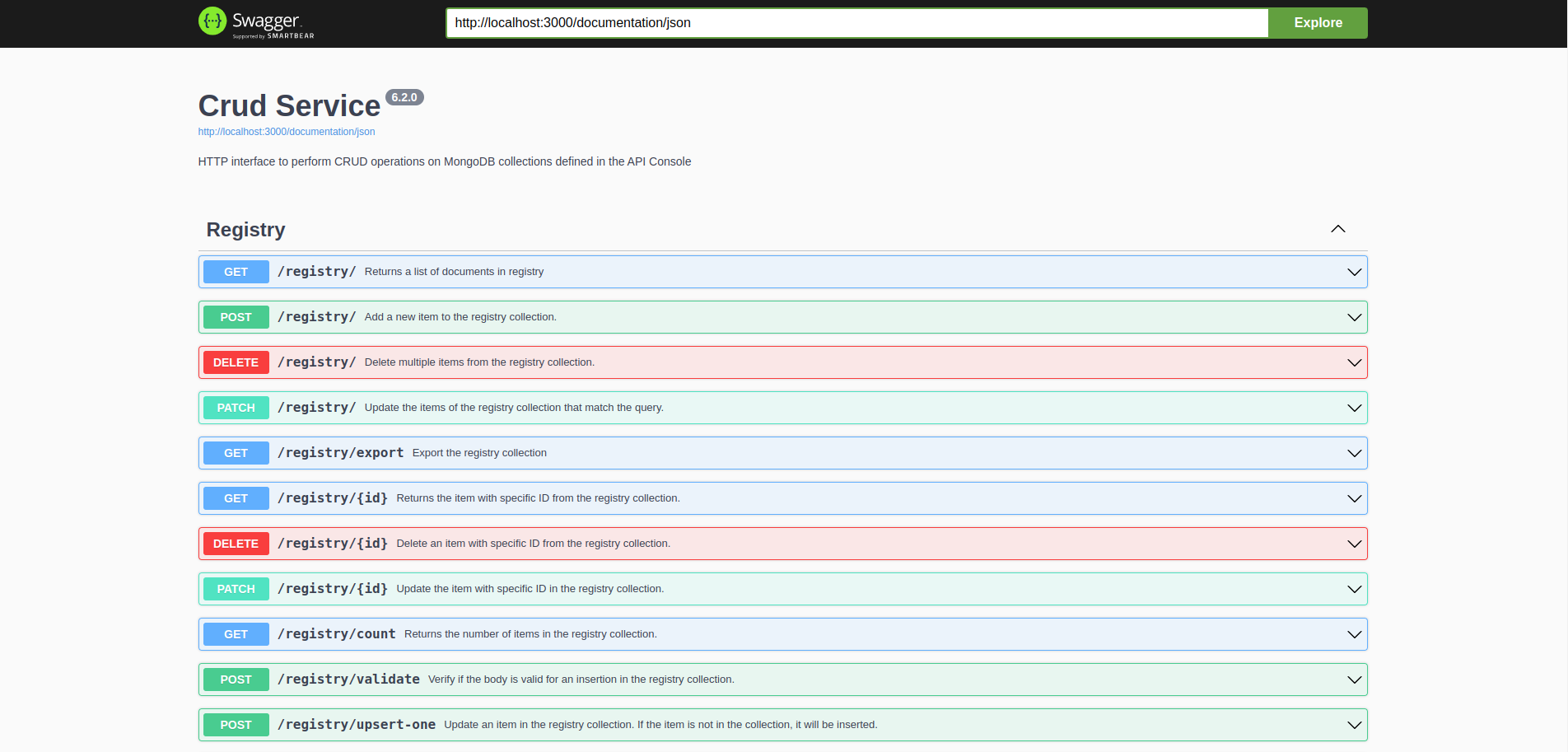
Task: Click the GET badge for /registry/count
Action: pyautogui.click(x=236, y=634)
